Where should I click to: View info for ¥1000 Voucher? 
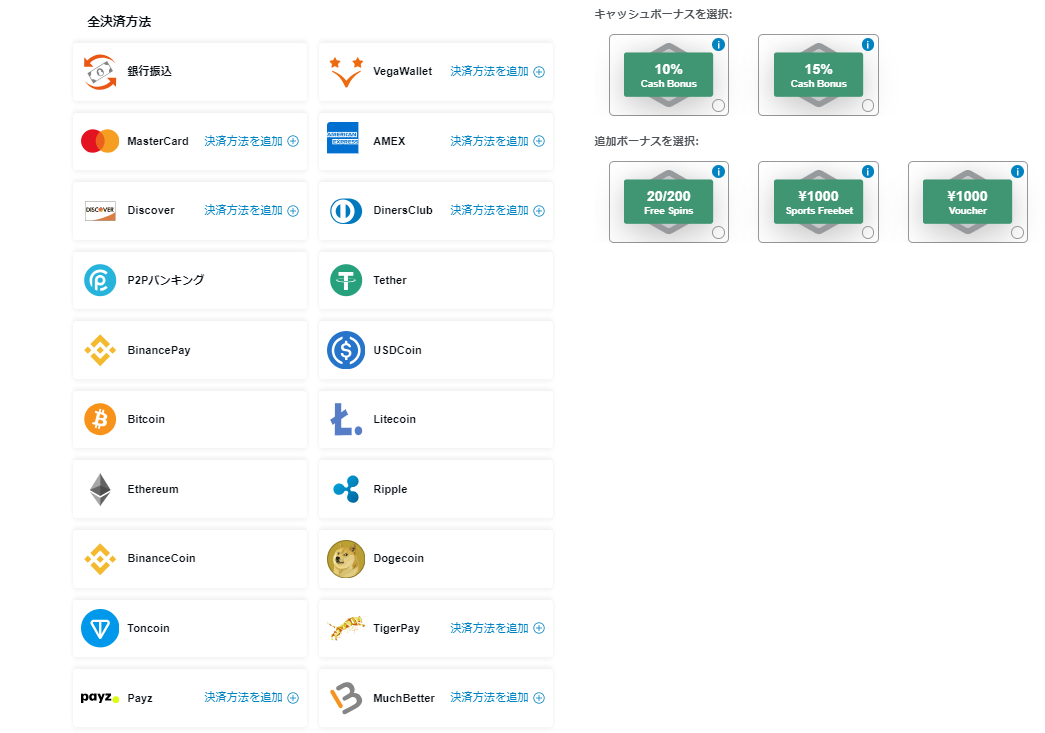(x=1018, y=171)
